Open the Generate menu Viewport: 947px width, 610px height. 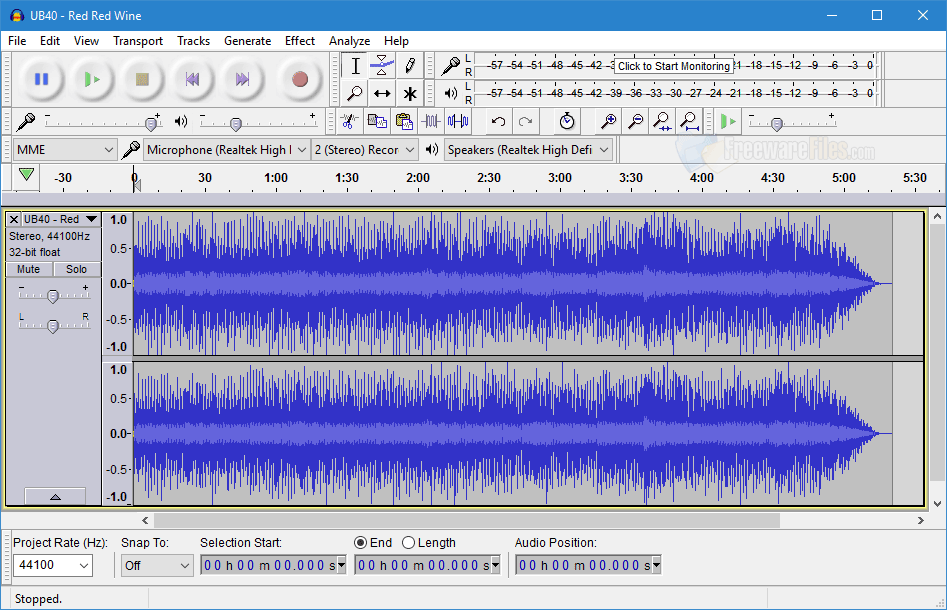[247, 41]
